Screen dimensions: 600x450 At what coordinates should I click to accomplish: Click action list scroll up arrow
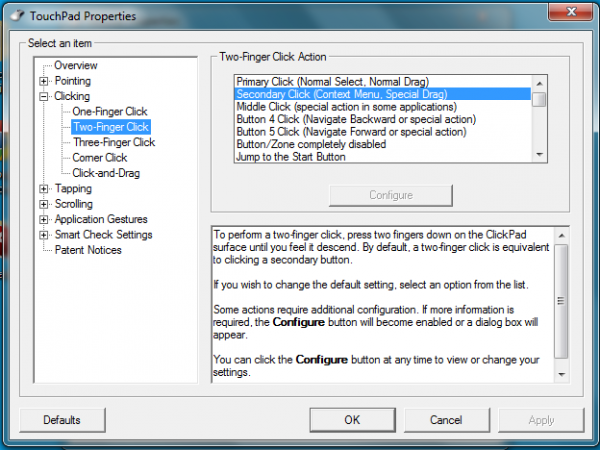click(x=539, y=83)
